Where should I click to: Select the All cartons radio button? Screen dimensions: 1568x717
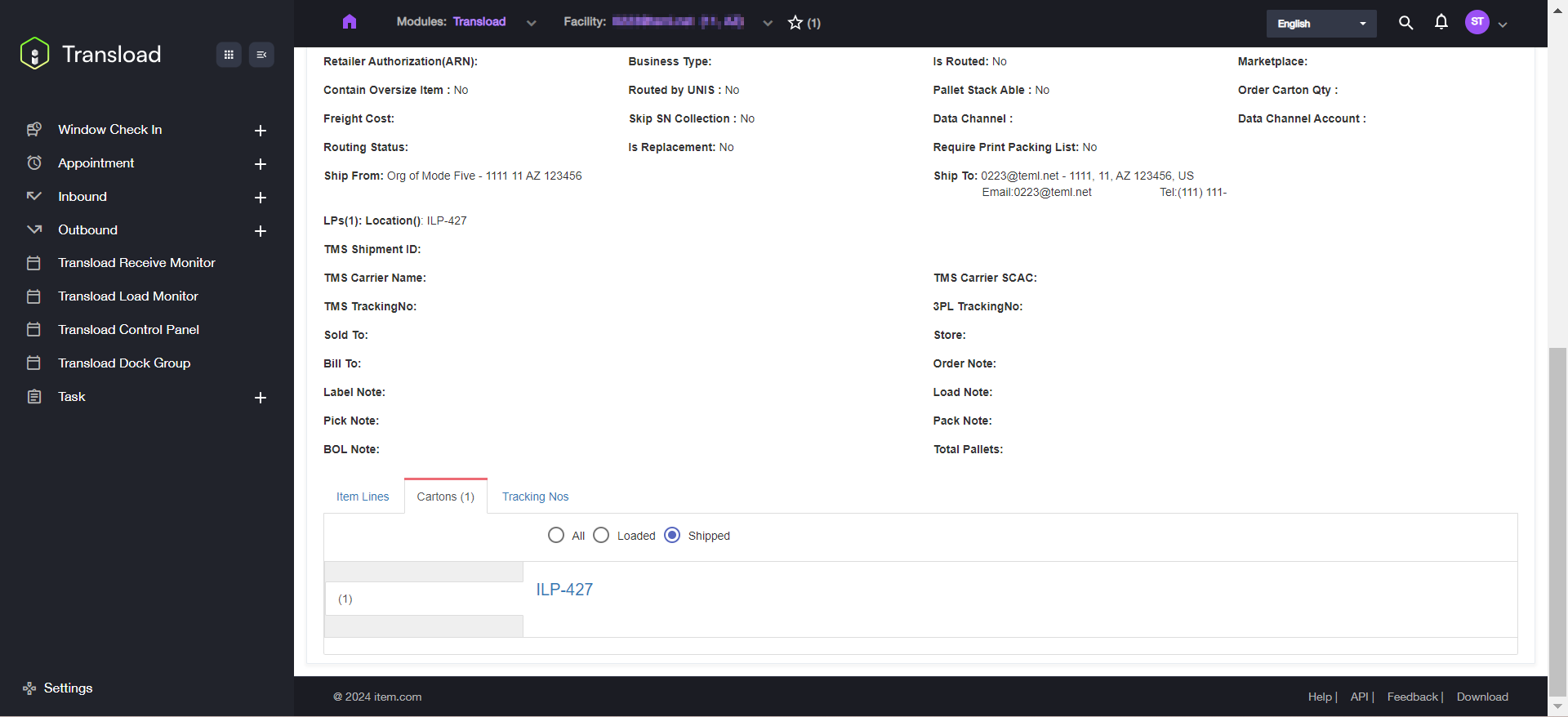point(556,535)
